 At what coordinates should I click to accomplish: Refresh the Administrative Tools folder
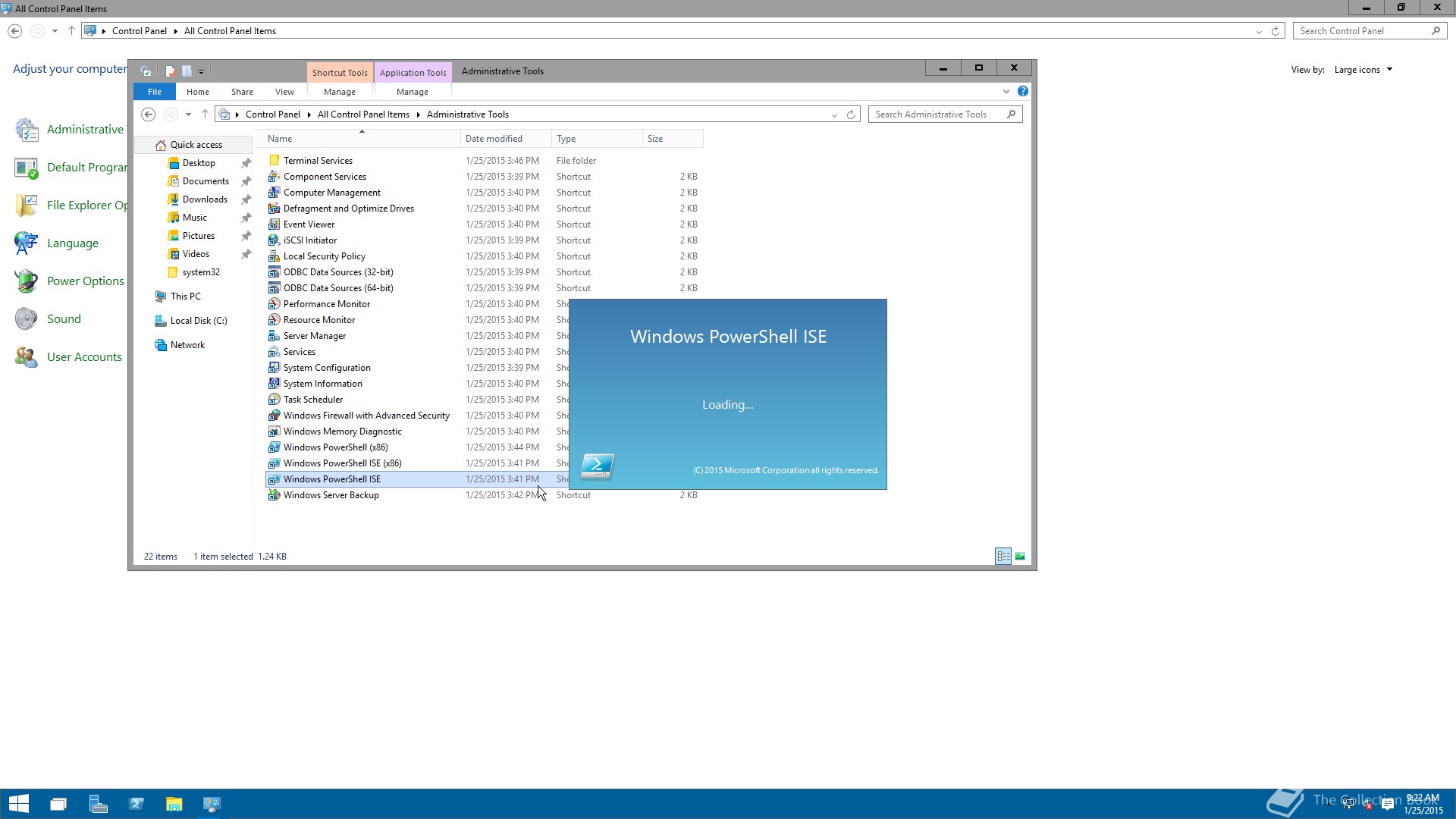click(851, 115)
